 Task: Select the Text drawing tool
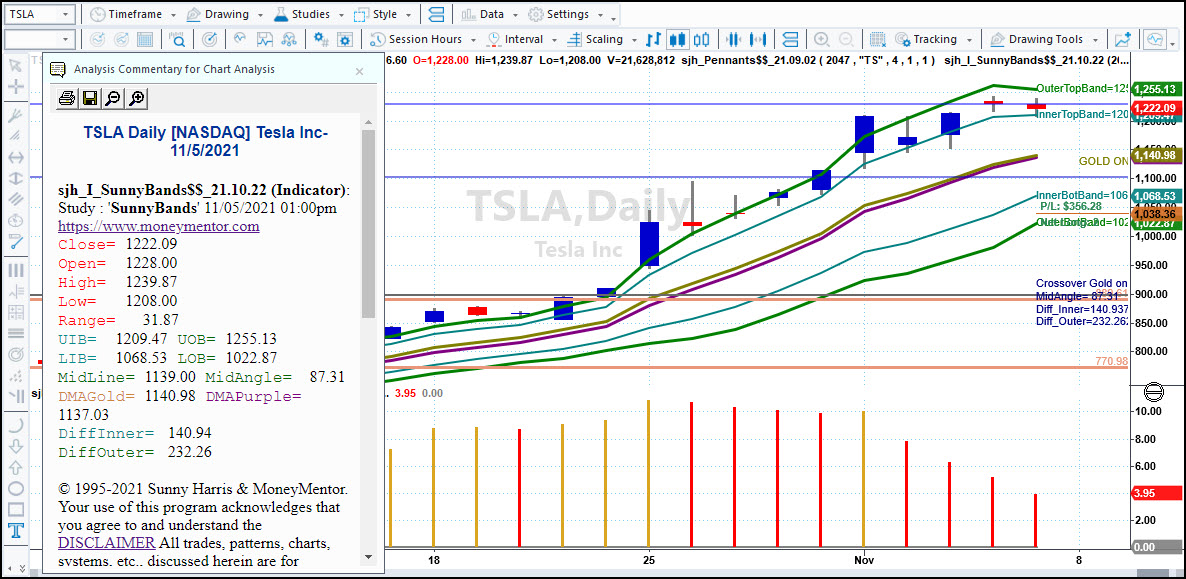click(16, 531)
